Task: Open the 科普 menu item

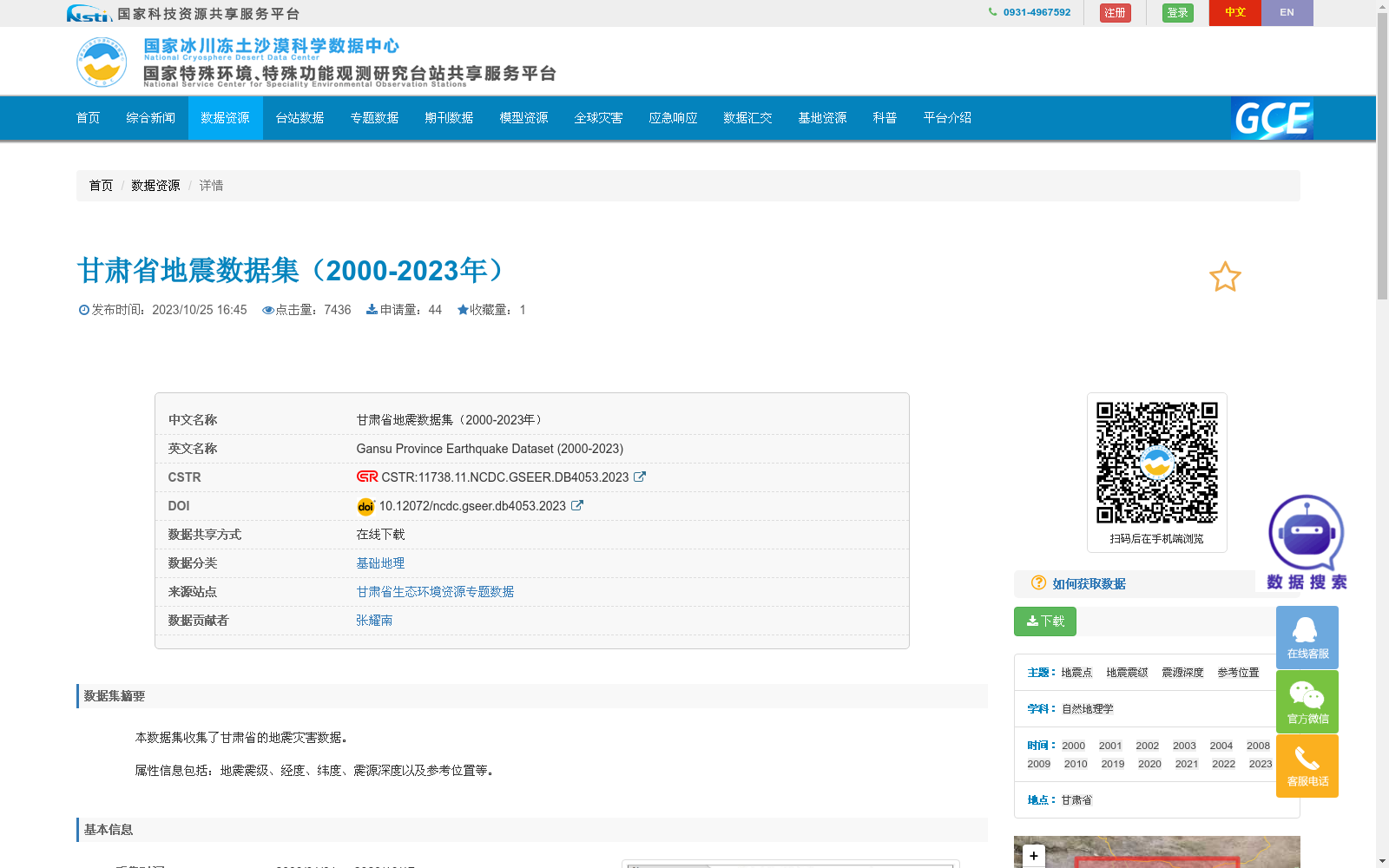Action: [885, 118]
